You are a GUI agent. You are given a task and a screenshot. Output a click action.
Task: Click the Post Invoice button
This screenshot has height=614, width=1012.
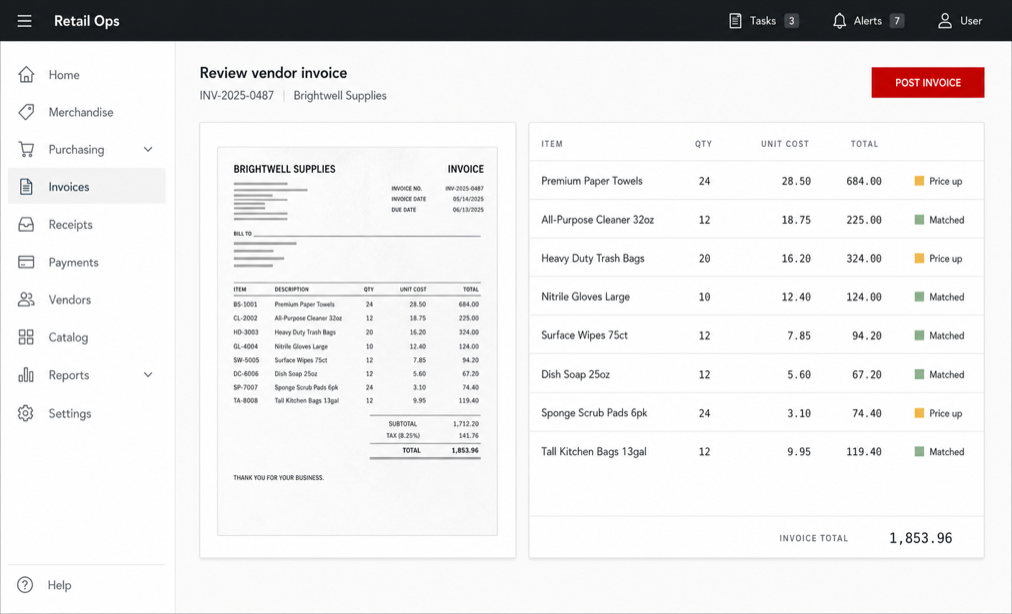927,83
